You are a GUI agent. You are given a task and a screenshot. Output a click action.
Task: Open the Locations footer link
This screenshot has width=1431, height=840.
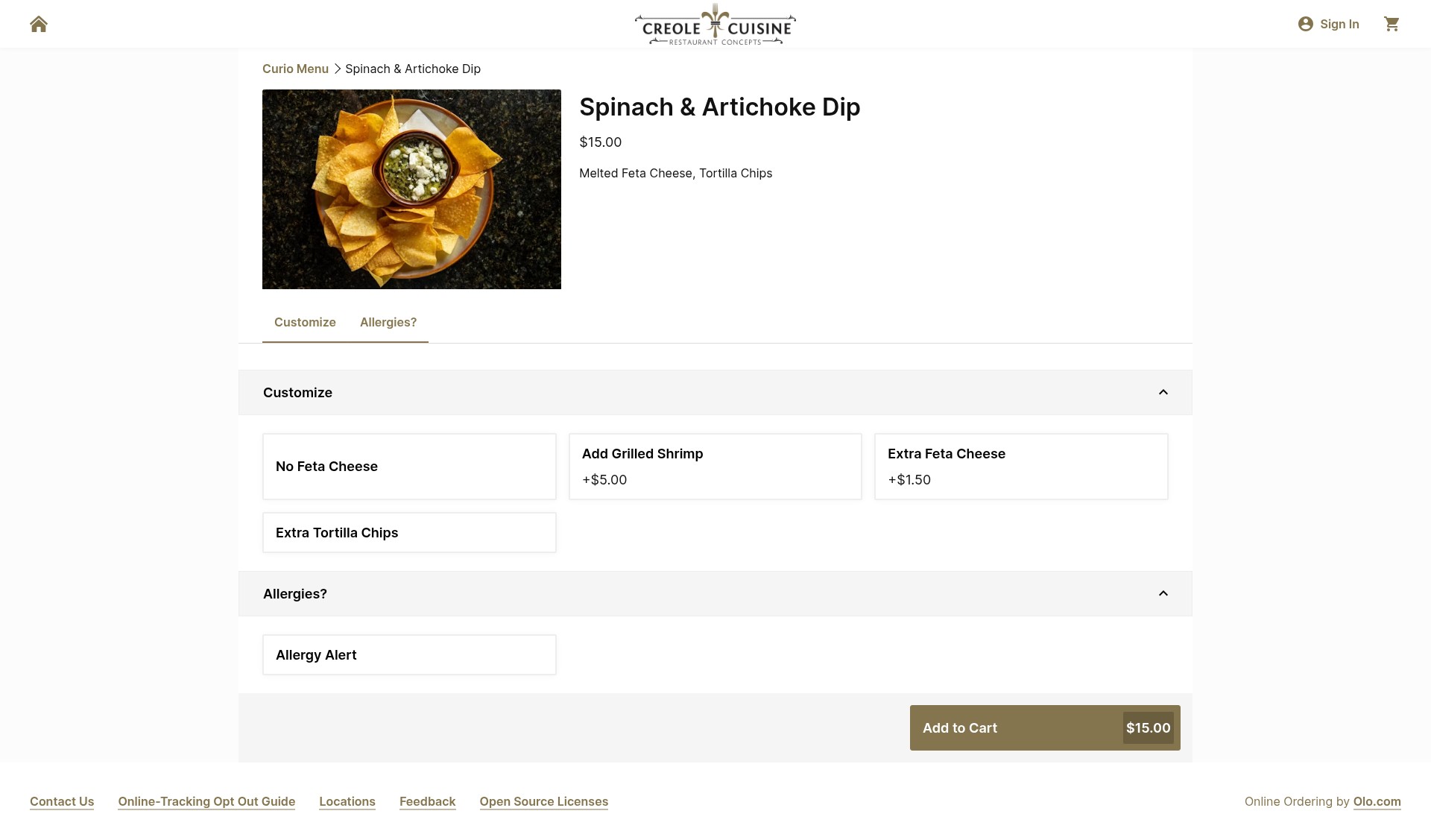point(347,801)
